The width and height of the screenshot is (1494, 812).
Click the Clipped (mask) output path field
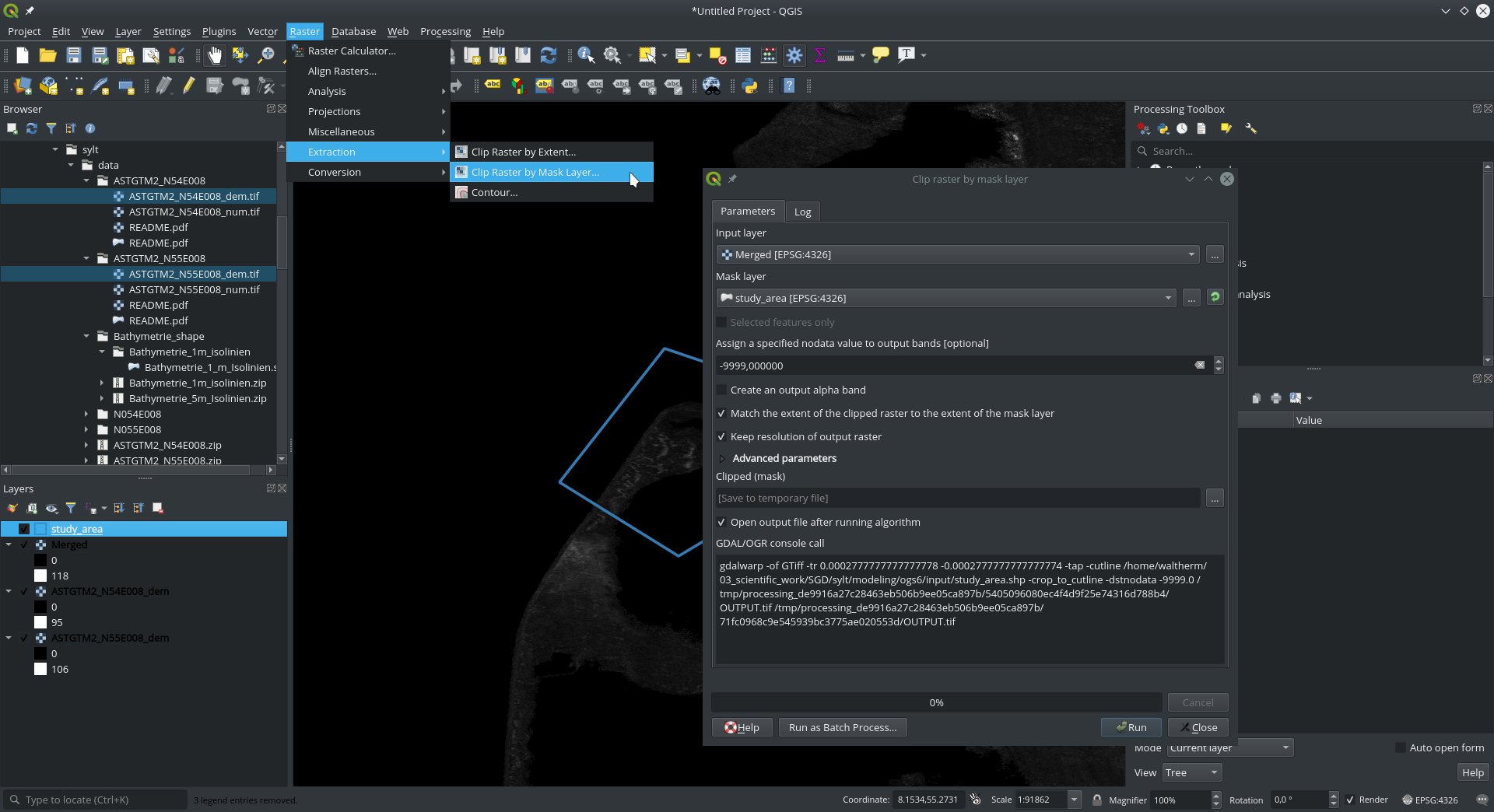(957, 499)
